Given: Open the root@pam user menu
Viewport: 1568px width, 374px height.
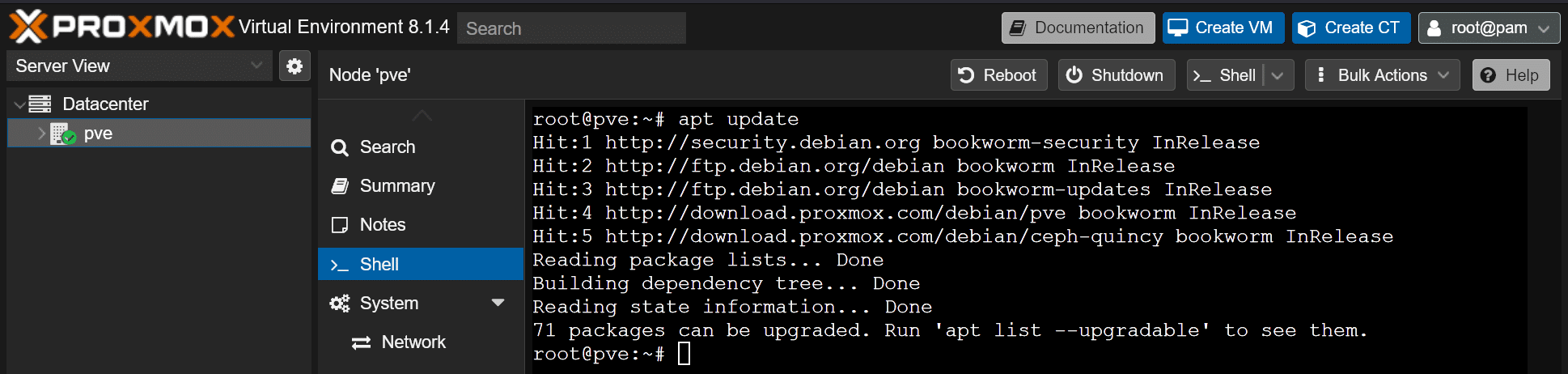Looking at the screenshot, I should click(x=1489, y=28).
